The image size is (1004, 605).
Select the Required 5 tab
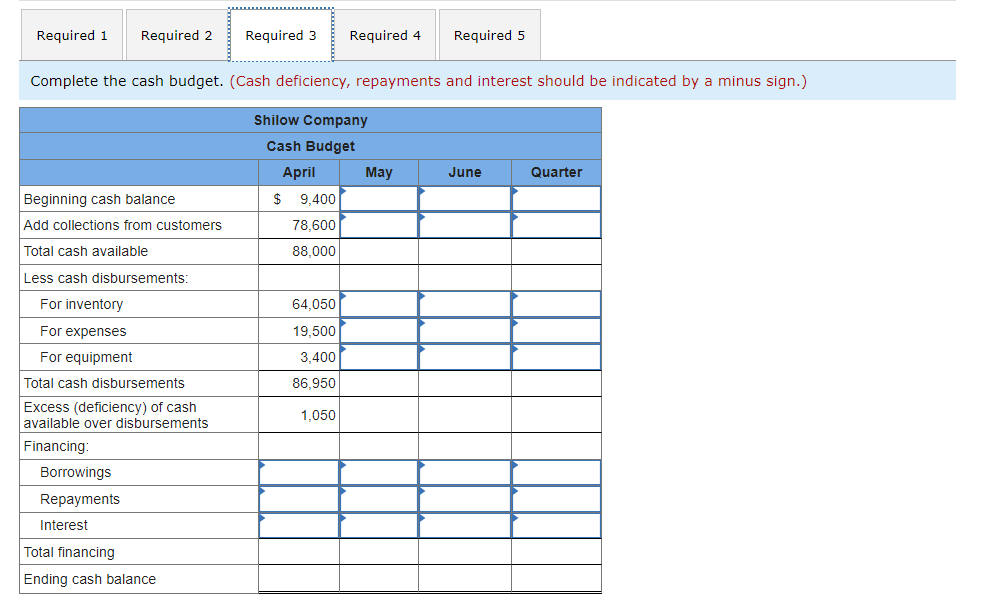click(x=489, y=34)
